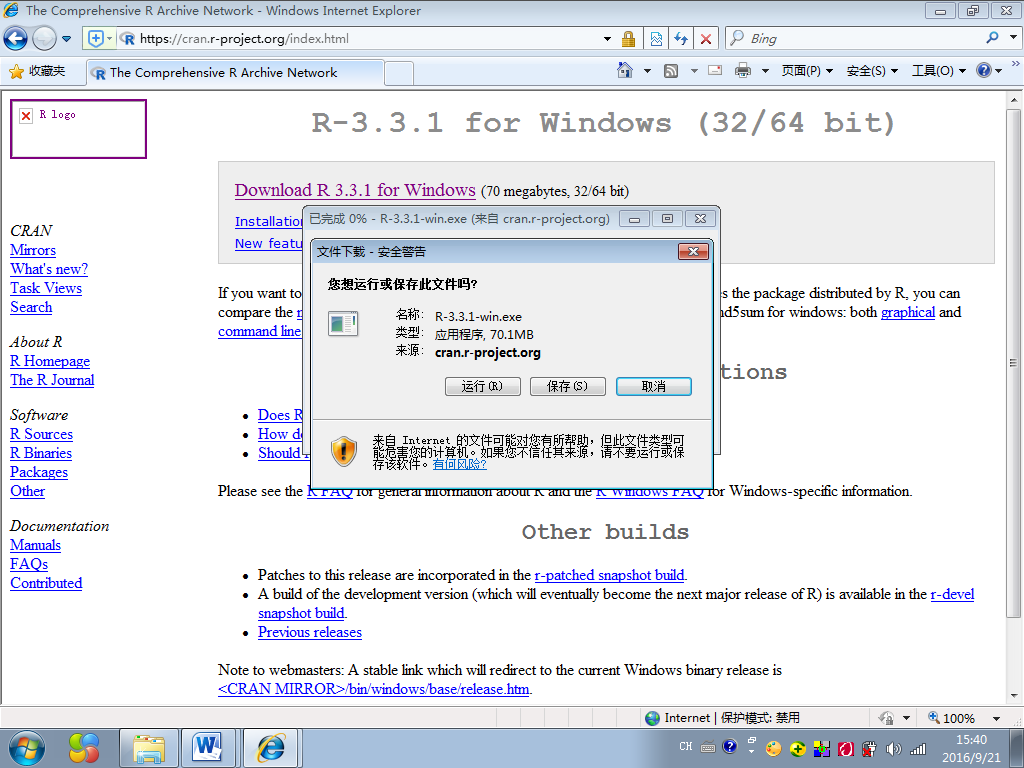Click the Read Mail icon
The image size is (1024, 768).
(715, 71)
